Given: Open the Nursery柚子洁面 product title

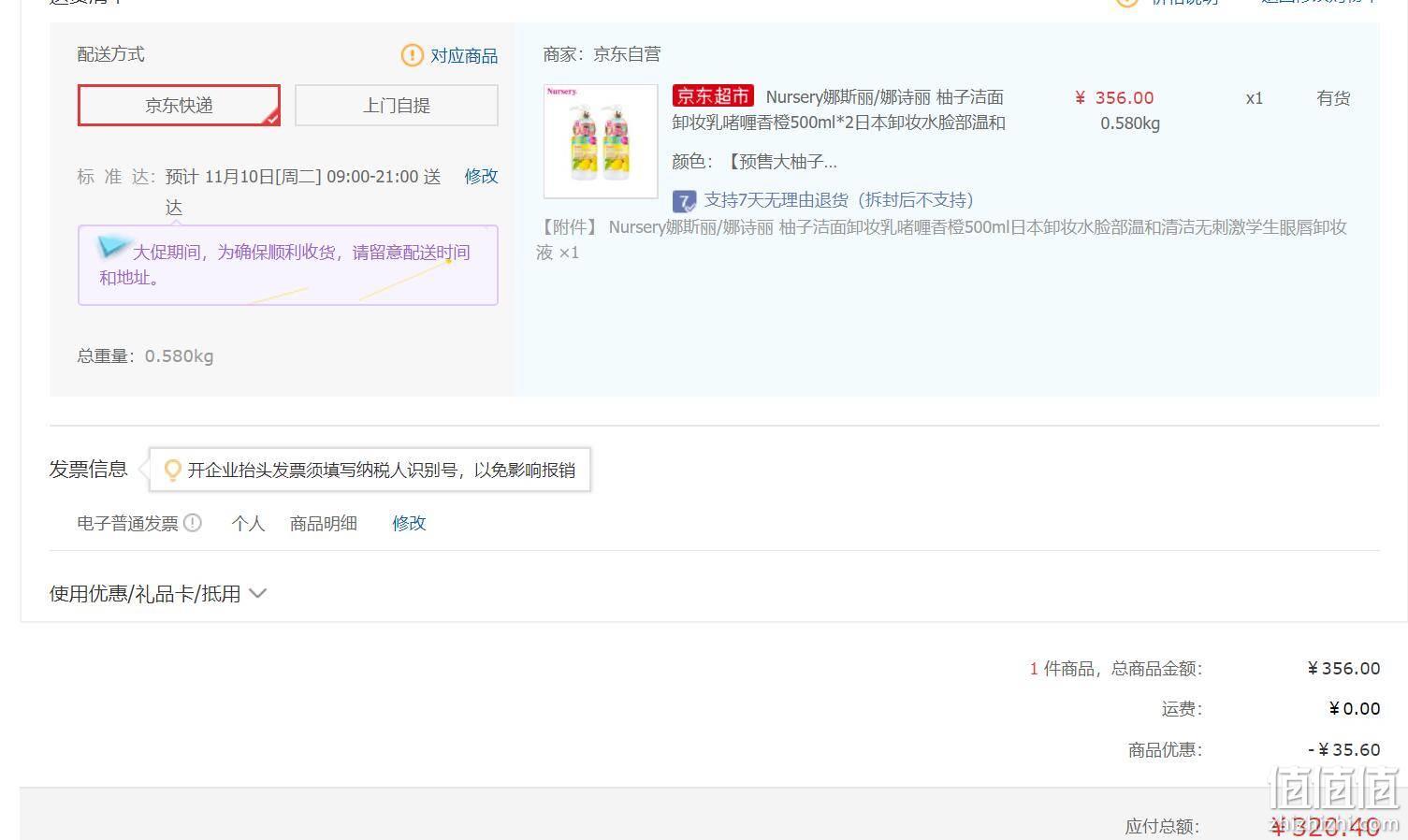Looking at the screenshot, I should 839,110.
